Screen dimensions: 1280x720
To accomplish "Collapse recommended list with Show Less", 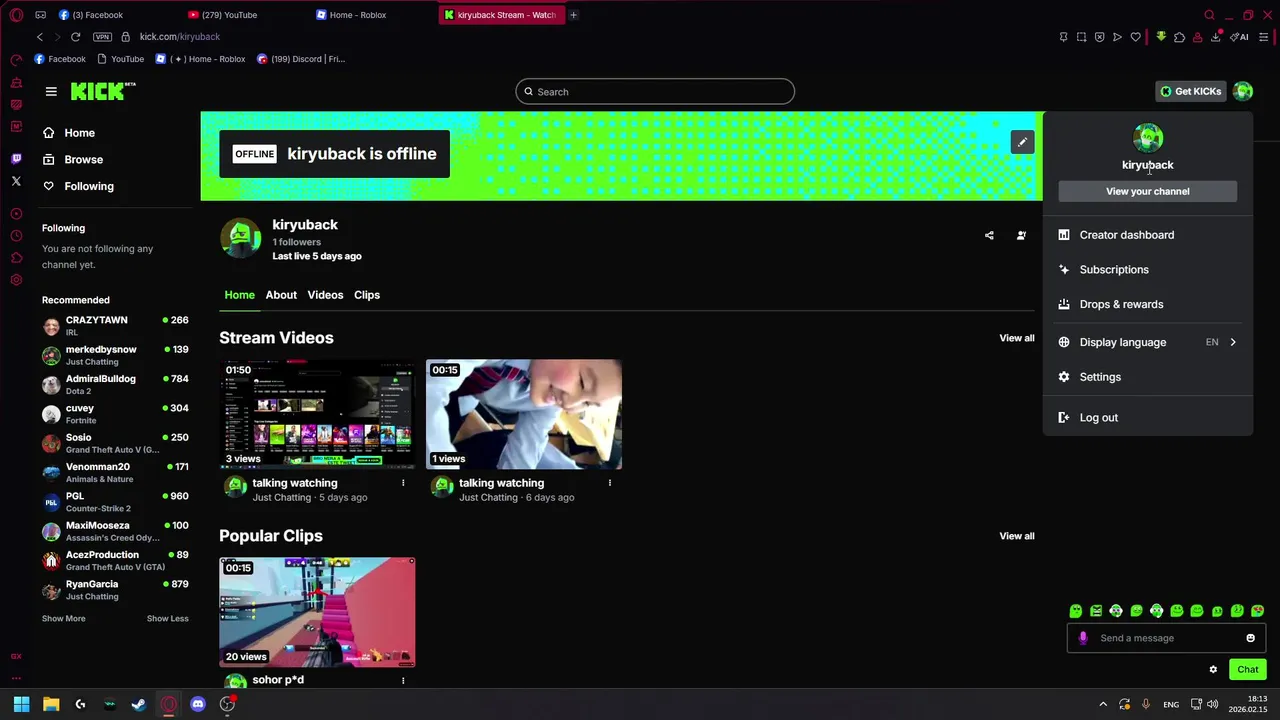I will pyautogui.click(x=167, y=618).
